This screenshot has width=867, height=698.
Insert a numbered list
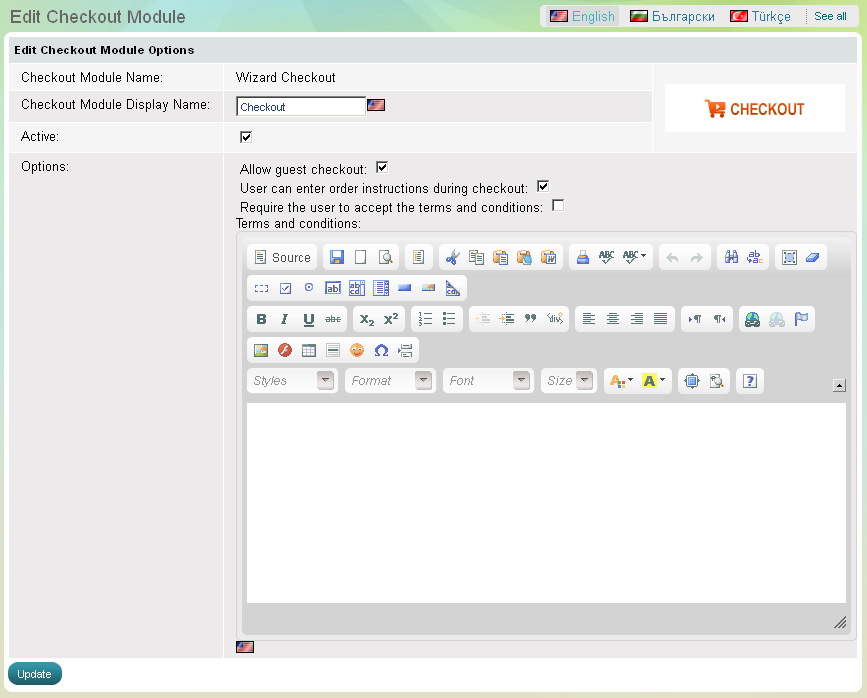click(x=425, y=319)
